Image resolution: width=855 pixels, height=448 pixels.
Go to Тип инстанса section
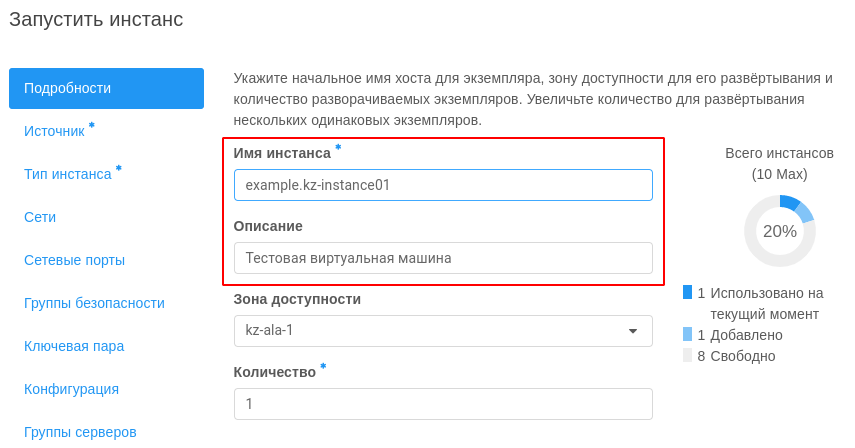[68, 174]
